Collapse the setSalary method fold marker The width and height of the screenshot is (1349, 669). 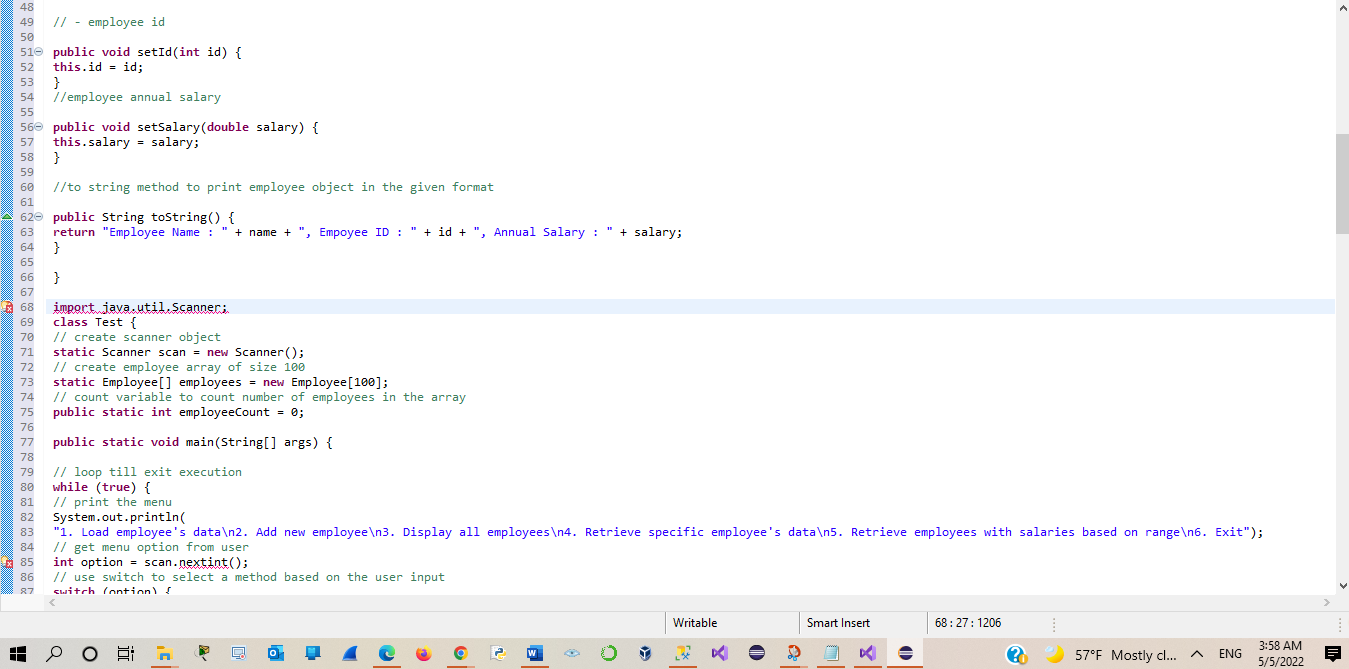(38, 126)
